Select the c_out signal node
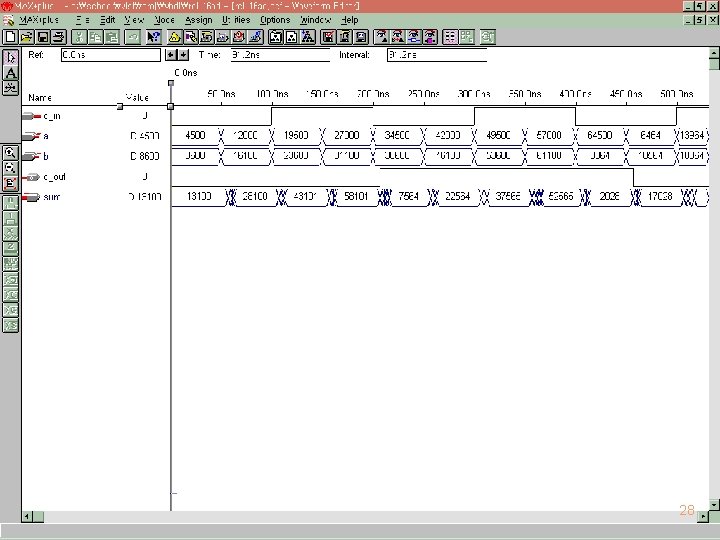The image size is (720, 540). click(45, 176)
